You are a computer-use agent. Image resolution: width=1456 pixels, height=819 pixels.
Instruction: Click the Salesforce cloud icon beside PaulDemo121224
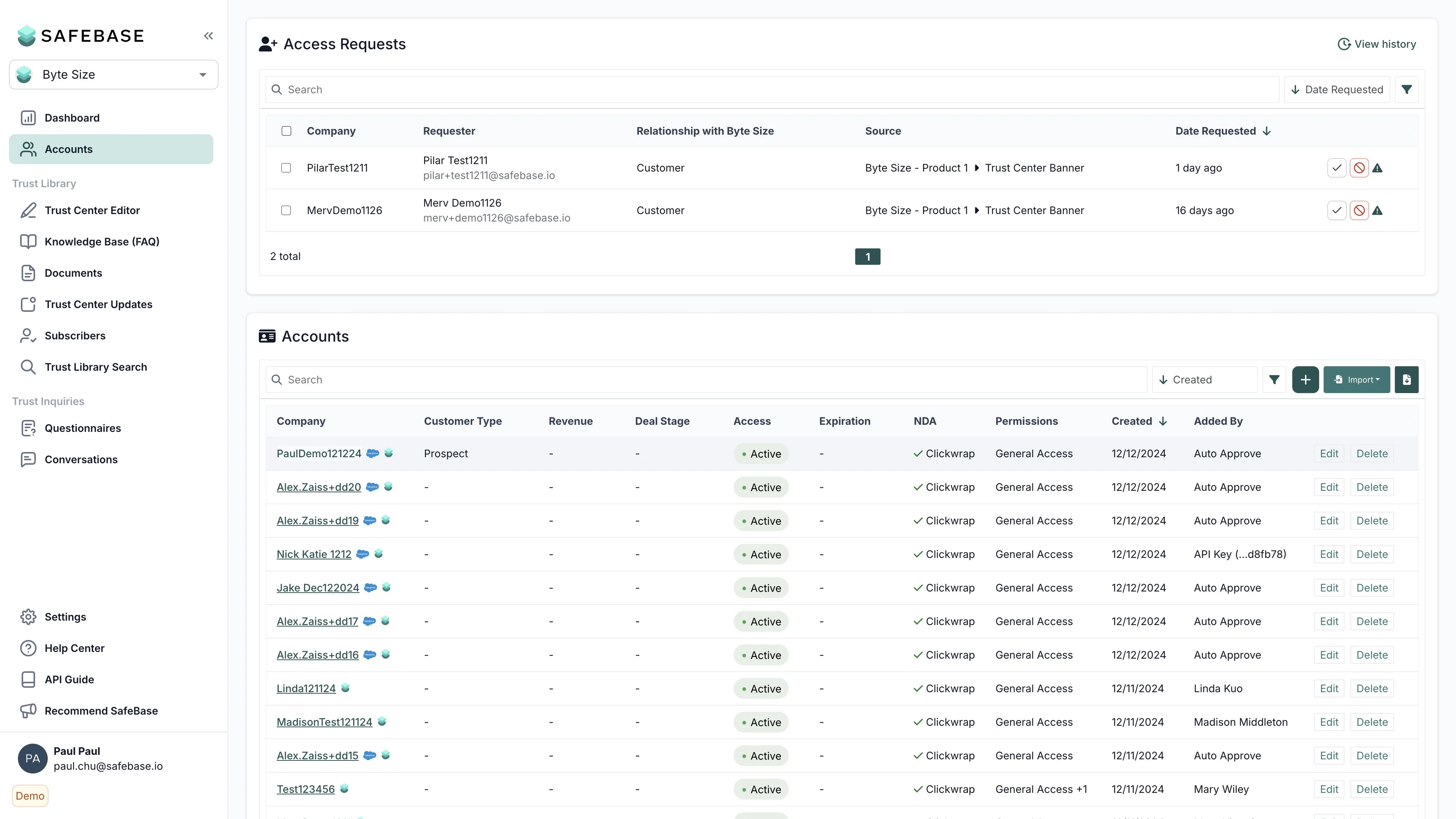373,453
